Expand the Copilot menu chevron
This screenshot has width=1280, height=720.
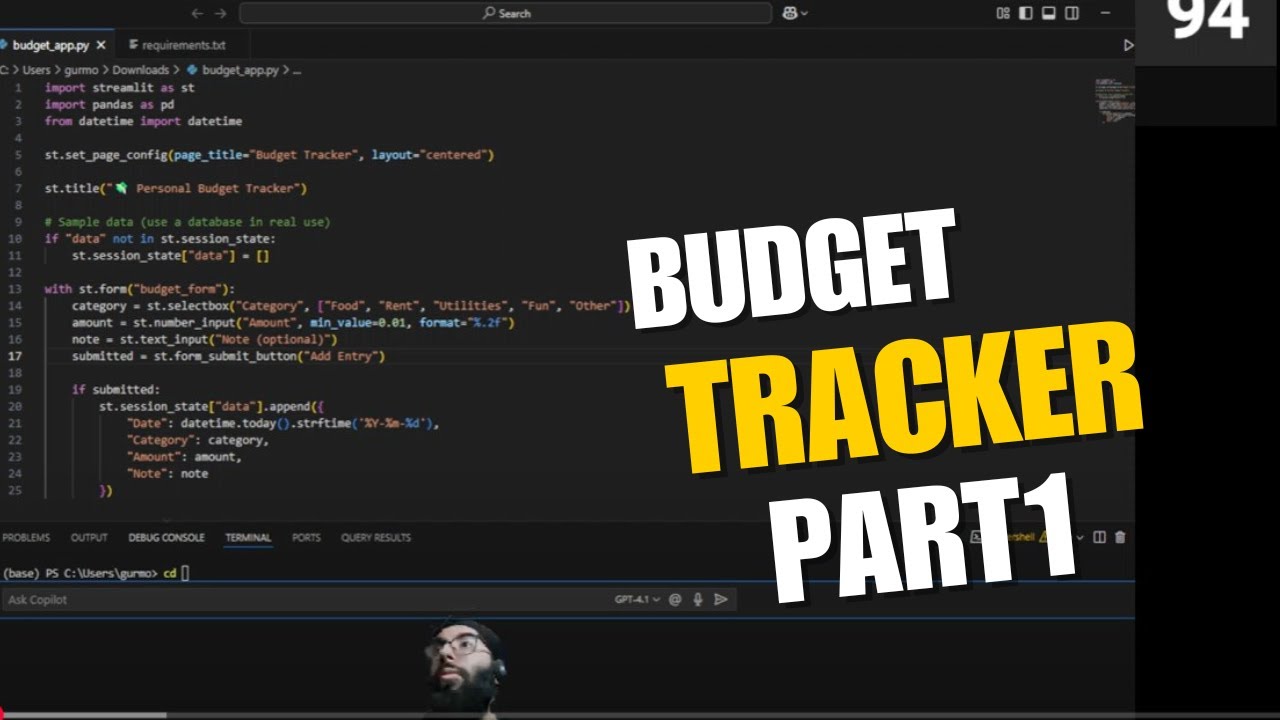click(x=804, y=13)
